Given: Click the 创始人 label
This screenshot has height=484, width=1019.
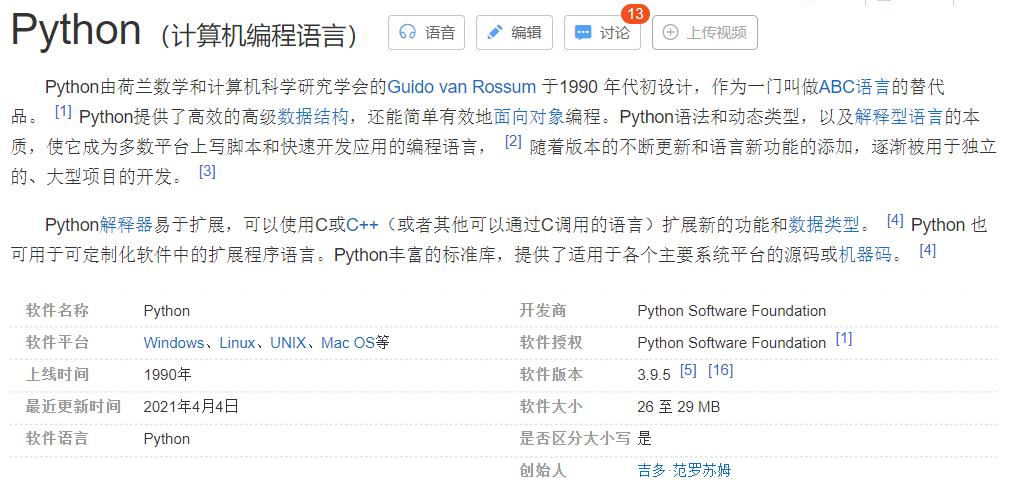Looking at the screenshot, I should [543, 470].
